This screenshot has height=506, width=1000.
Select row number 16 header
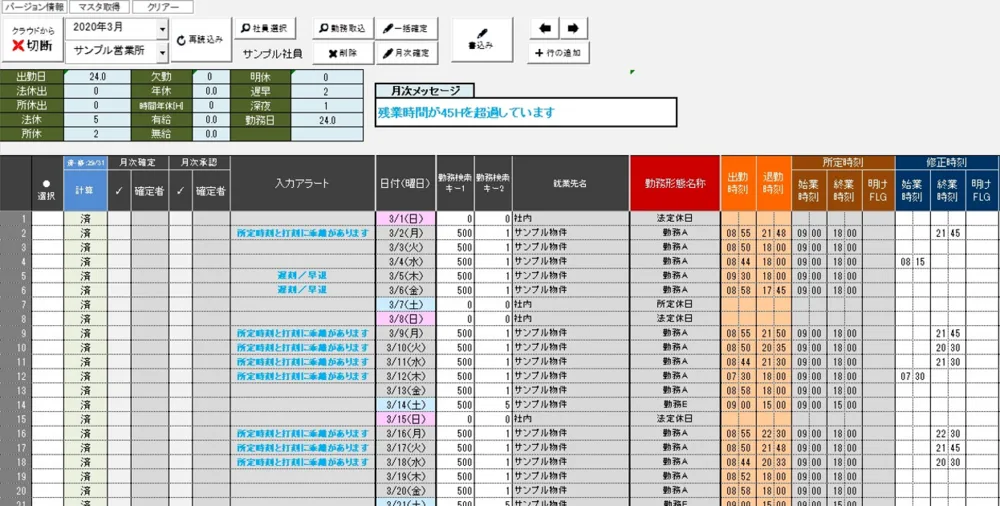[16, 433]
